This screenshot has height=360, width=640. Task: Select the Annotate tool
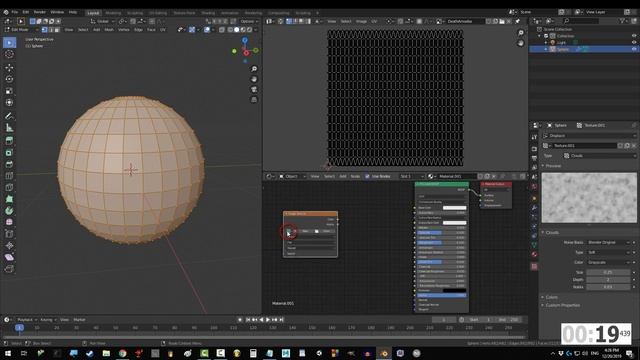pyautogui.click(x=9, y=116)
